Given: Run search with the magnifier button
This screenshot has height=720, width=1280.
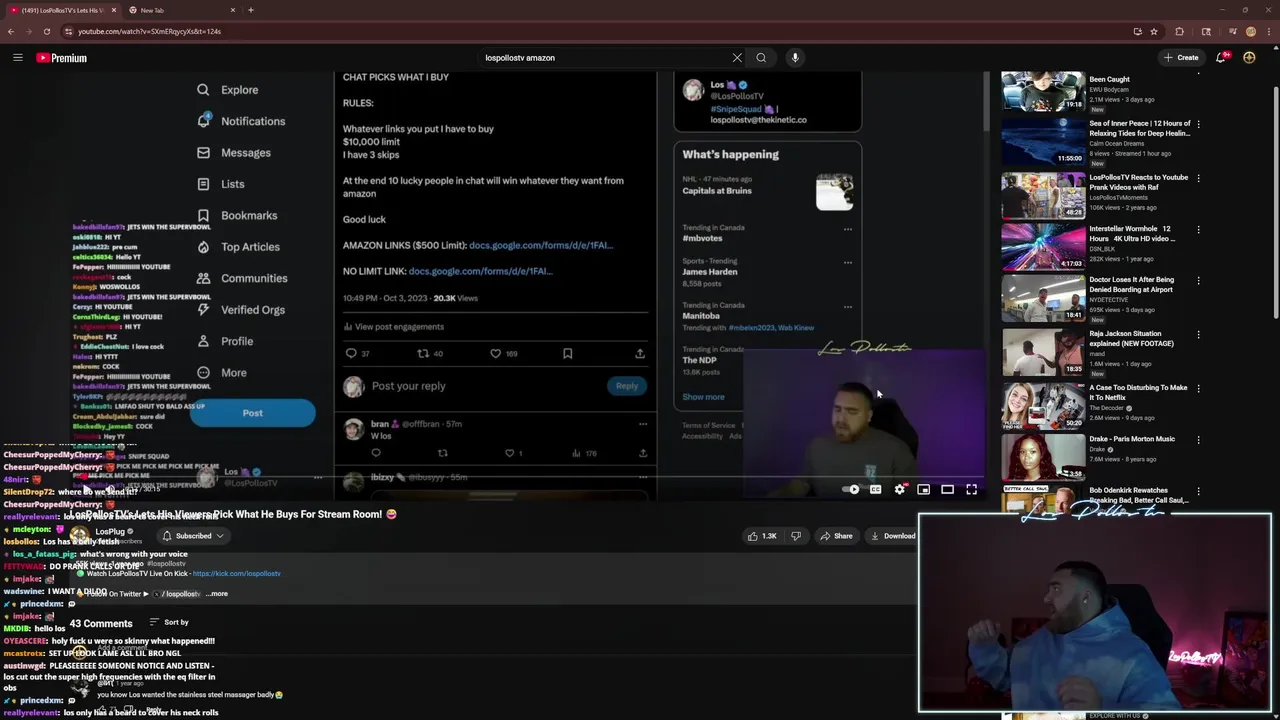Looking at the screenshot, I should click(x=761, y=58).
